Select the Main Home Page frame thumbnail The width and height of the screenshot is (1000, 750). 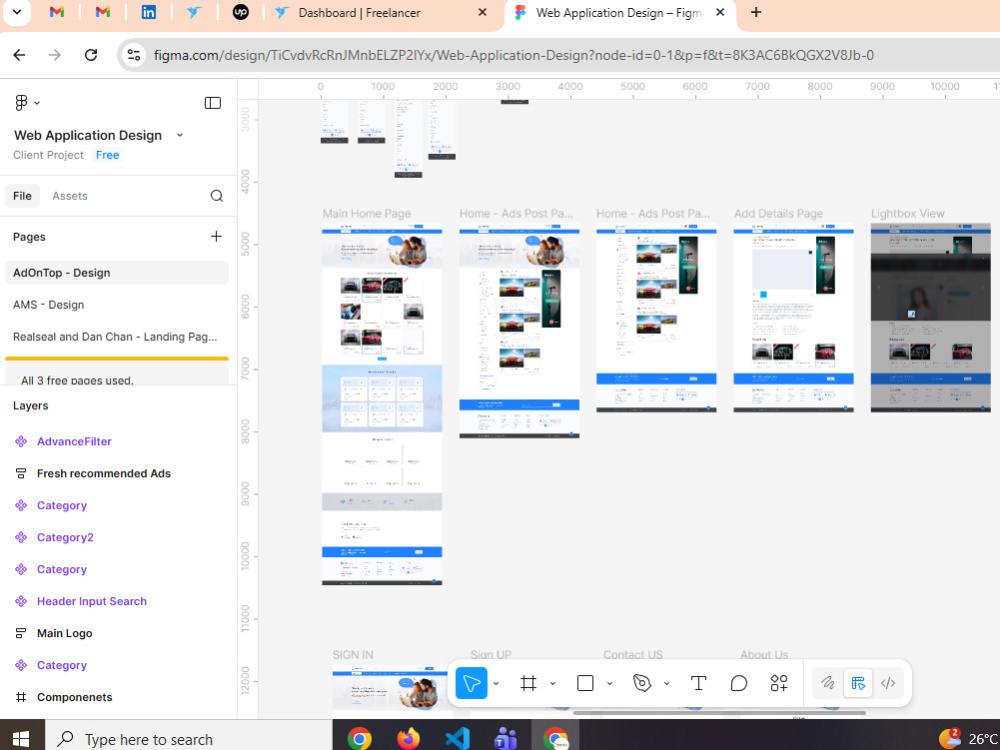[x=382, y=404]
